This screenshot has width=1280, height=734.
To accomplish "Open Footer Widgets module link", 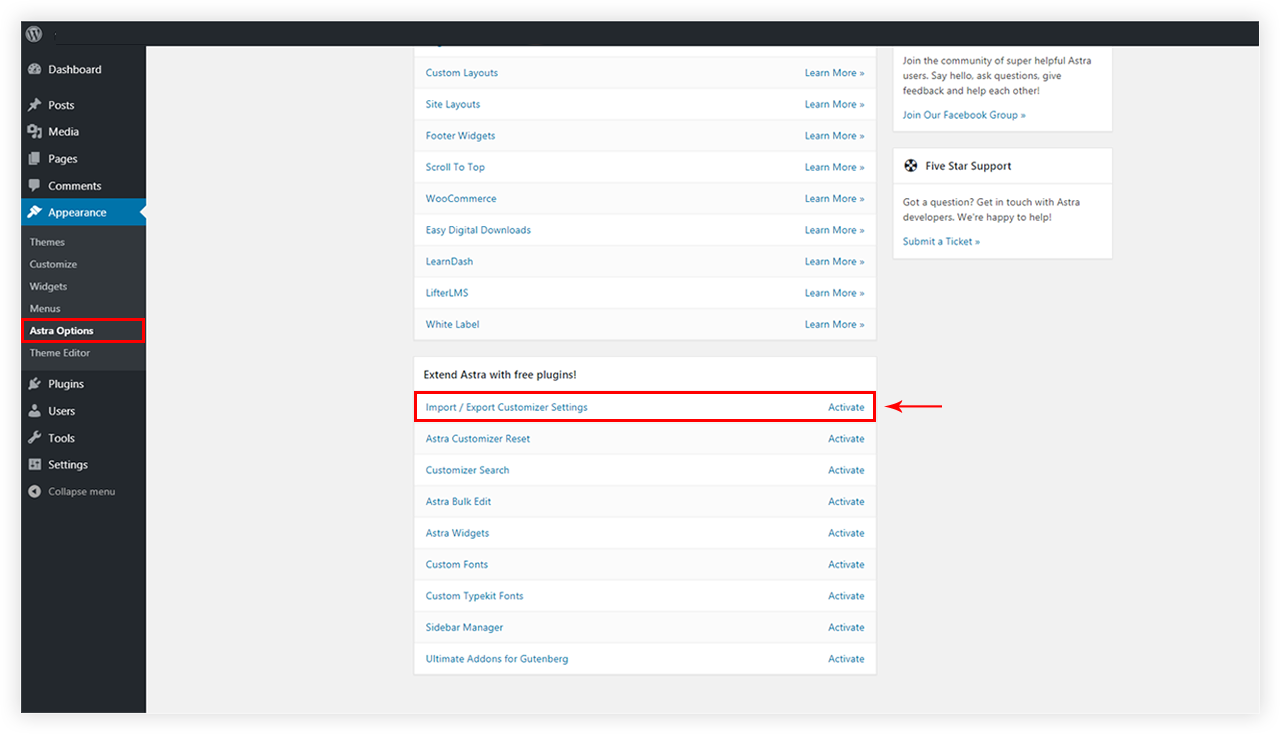I will 461,136.
